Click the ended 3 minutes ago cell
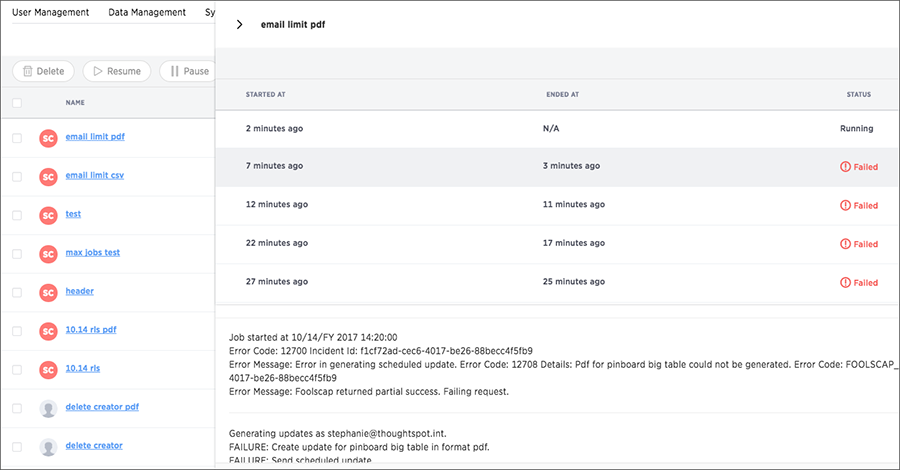 tap(571, 166)
